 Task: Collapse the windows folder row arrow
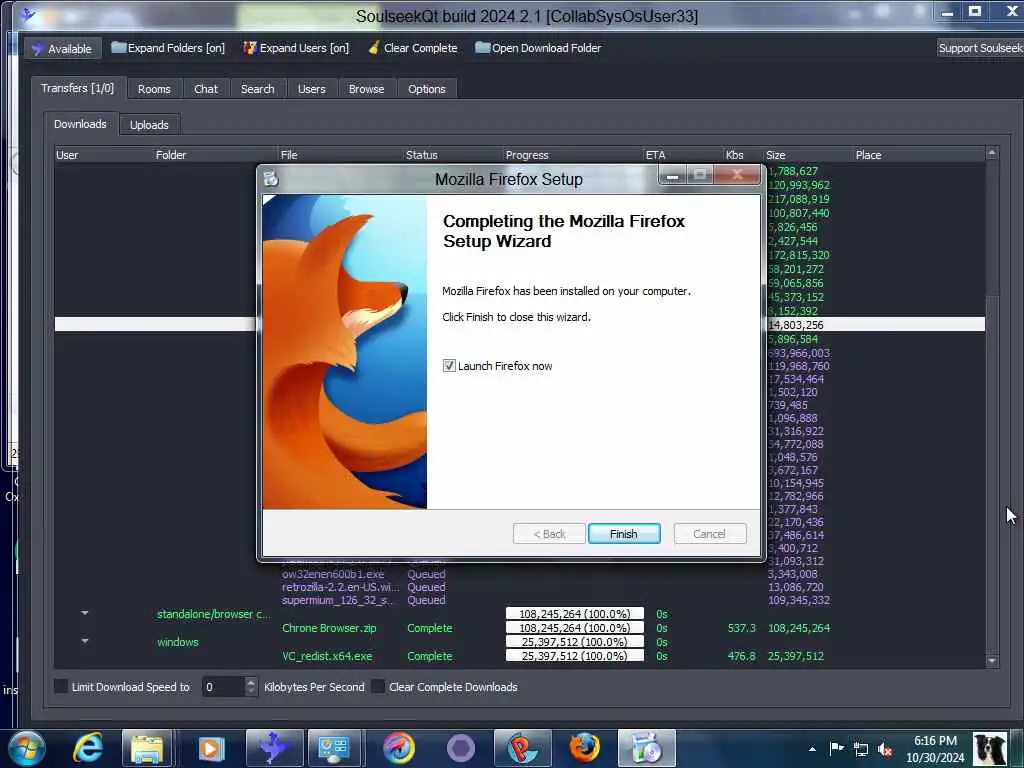tap(85, 641)
